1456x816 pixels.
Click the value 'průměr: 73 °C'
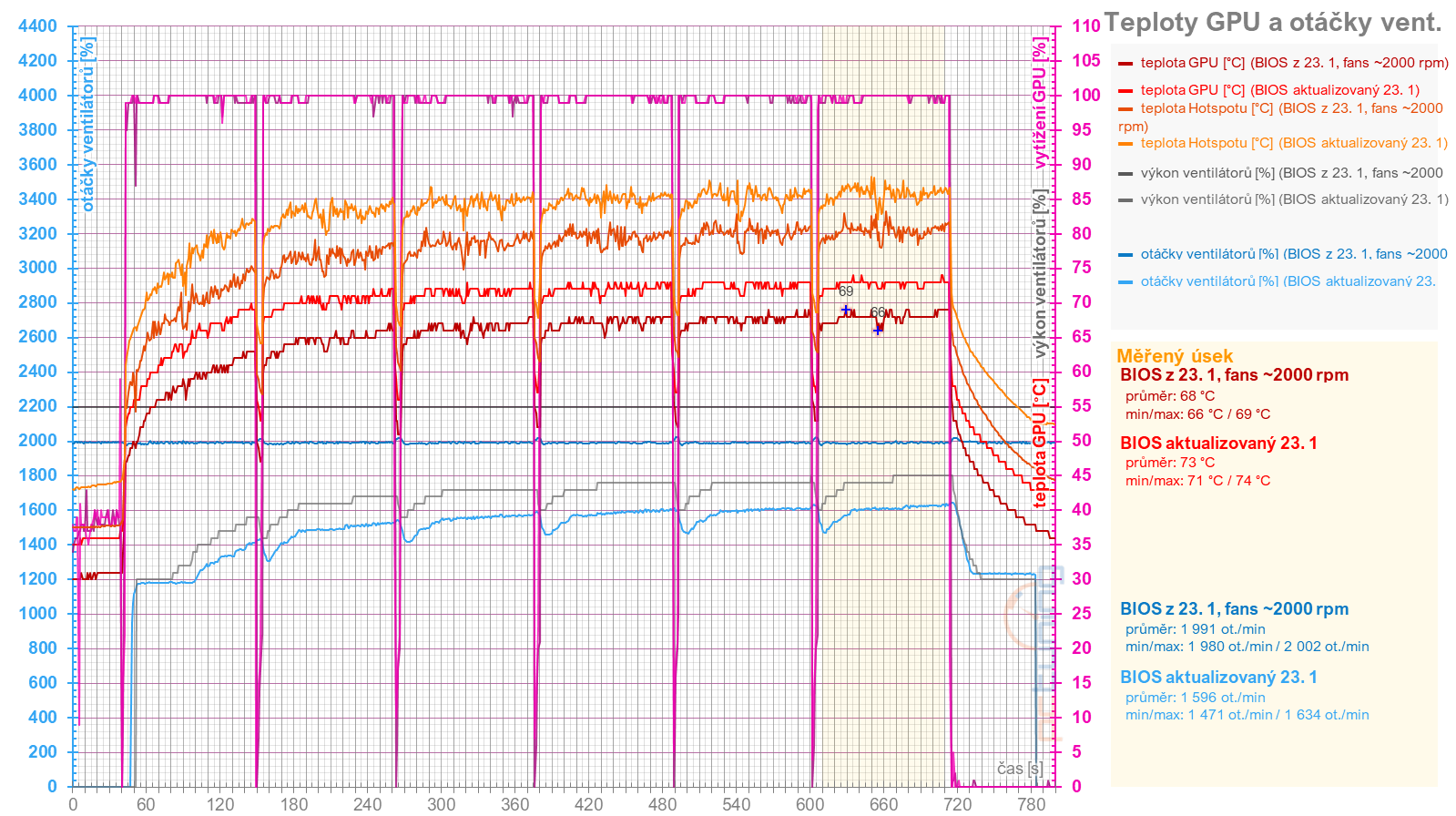coord(1170,463)
